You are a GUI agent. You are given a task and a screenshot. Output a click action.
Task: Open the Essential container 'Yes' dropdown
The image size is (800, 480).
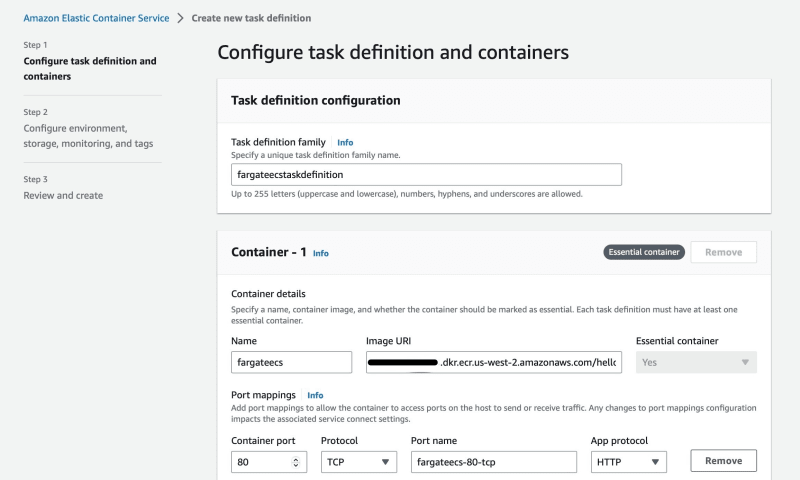[x=696, y=362]
